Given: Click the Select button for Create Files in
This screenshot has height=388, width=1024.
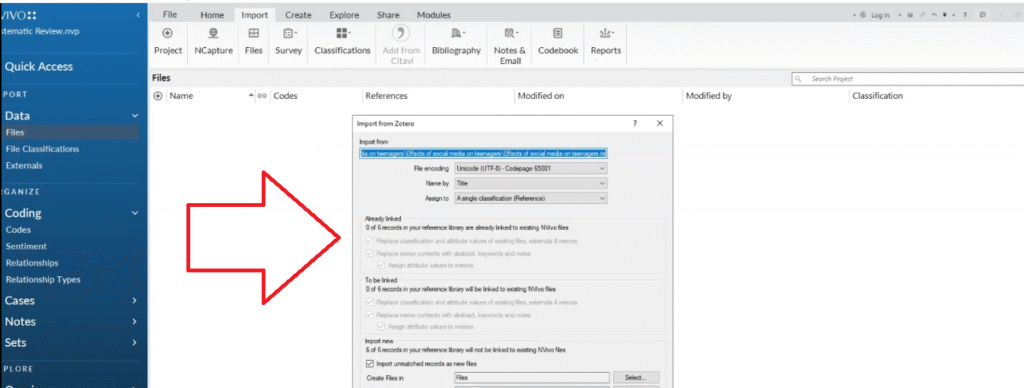Looking at the screenshot, I should coord(637,378).
